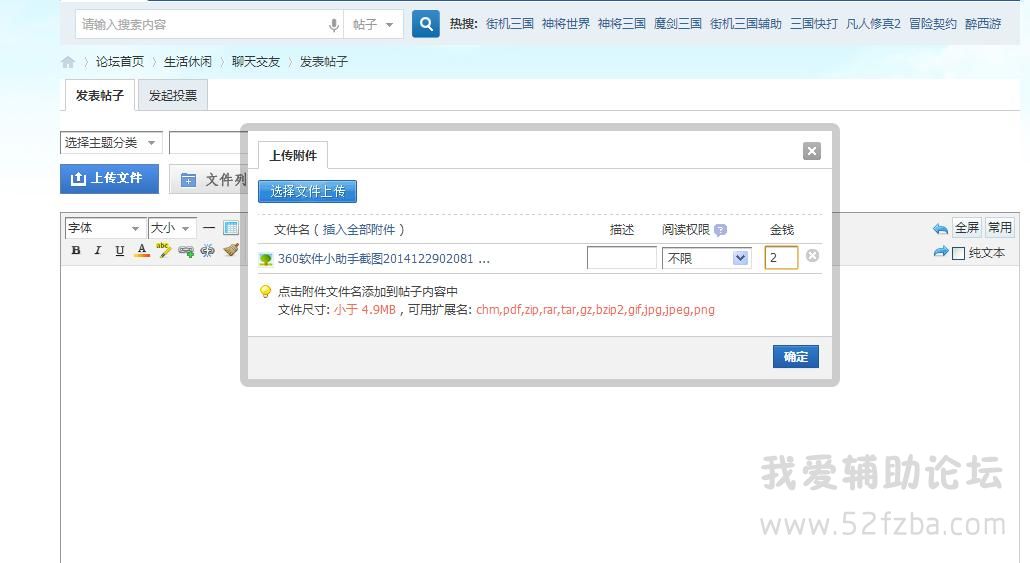Insert a horizontal line in the editor
Viewport: 1030px width, 563px height.
coord(209,228)
